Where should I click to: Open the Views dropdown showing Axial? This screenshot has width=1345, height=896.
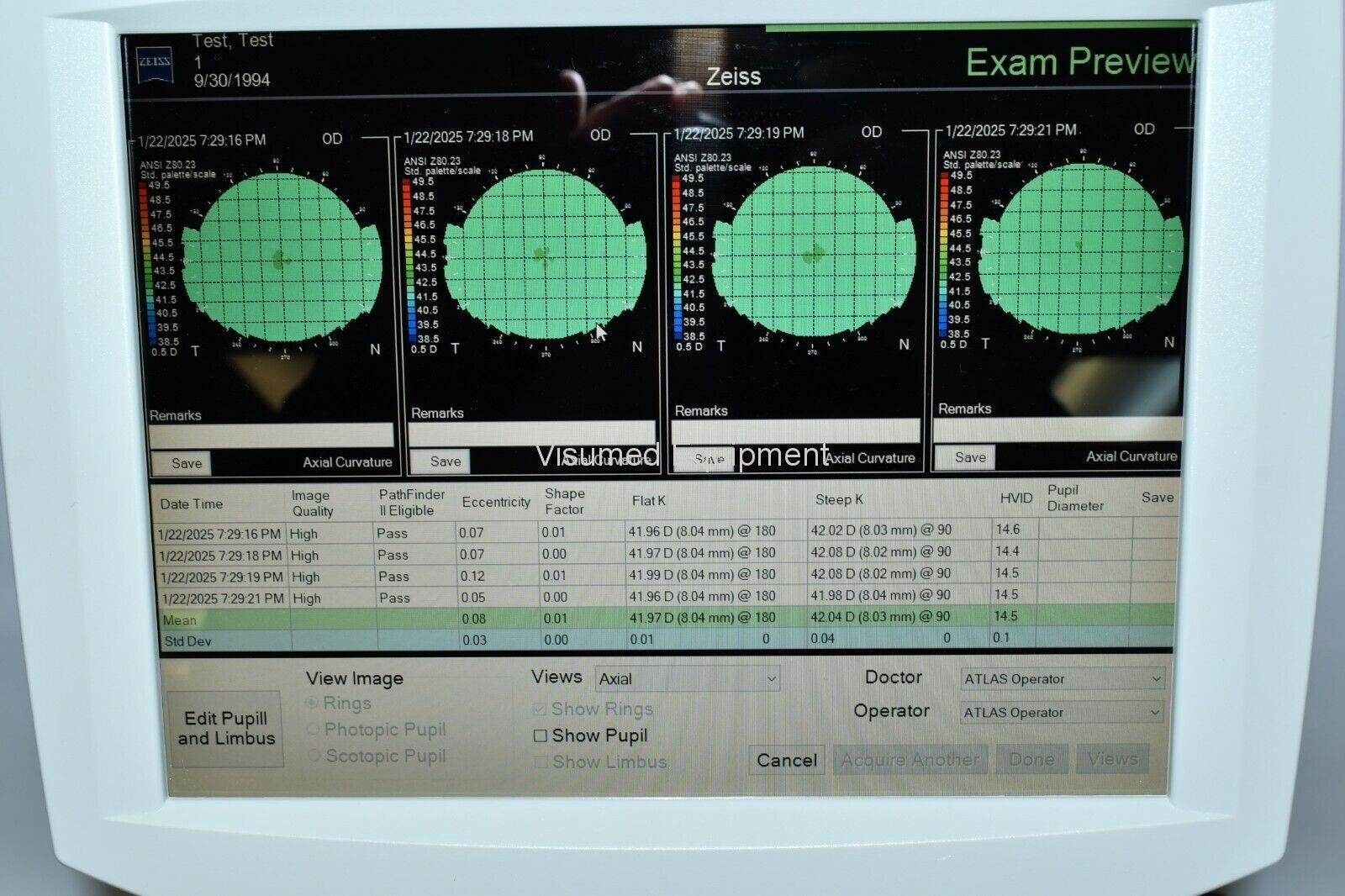[x=687, y=679]
